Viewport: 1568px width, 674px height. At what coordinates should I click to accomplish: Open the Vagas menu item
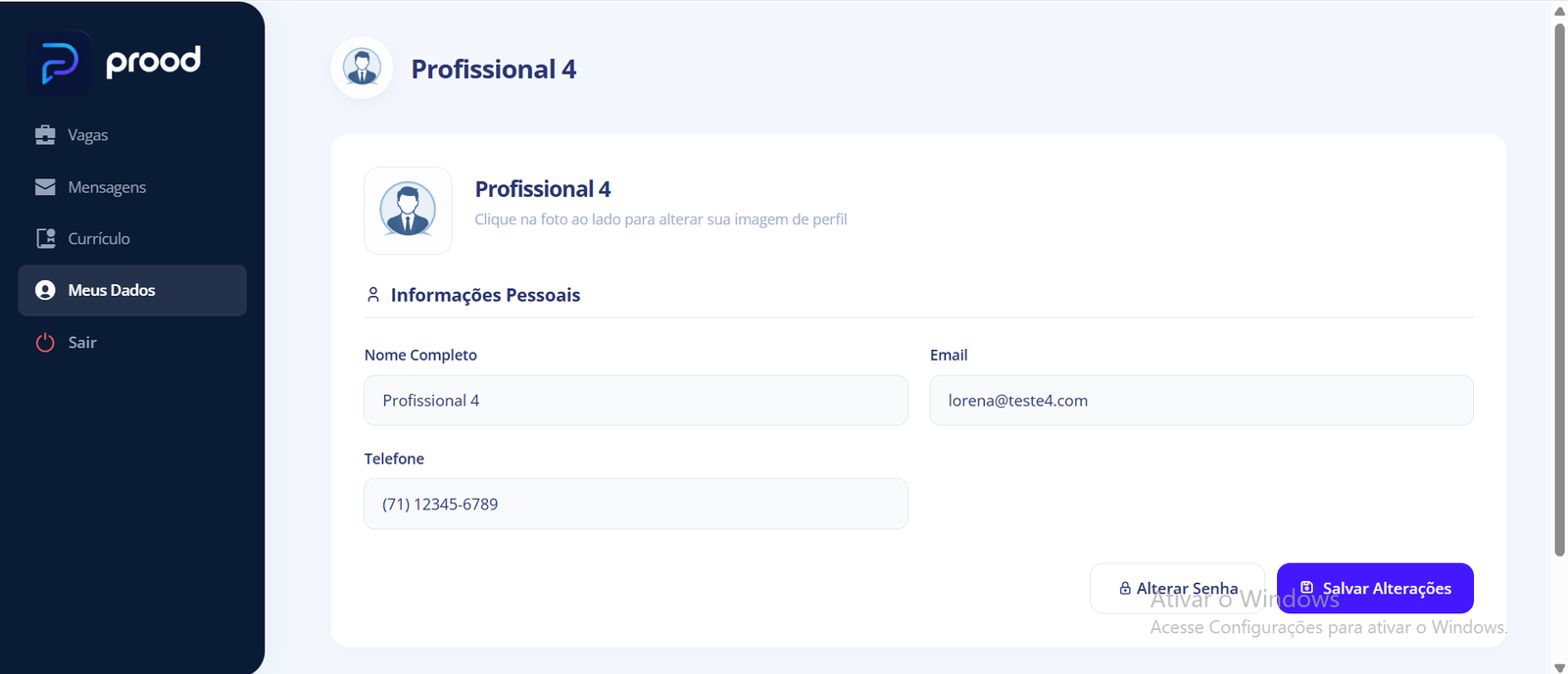[x=132, y=135]
